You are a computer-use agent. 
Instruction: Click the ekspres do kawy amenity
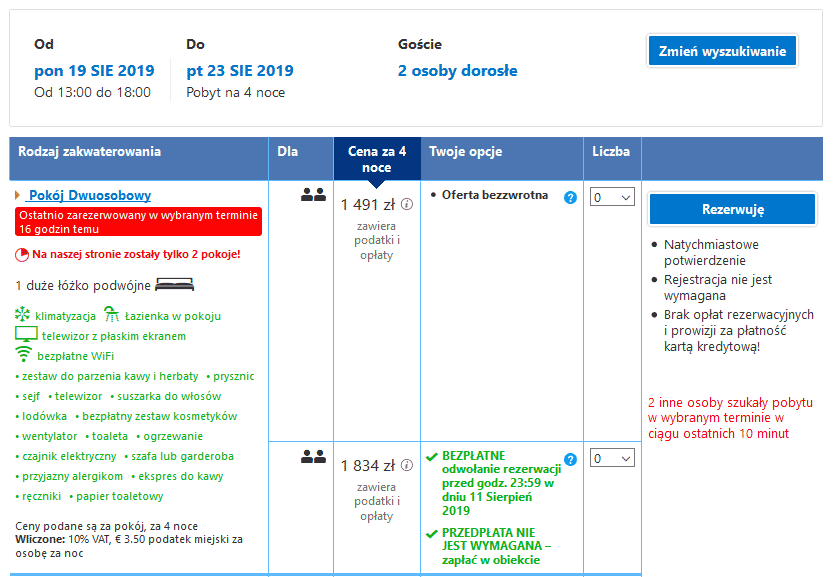tap(181, 477)
